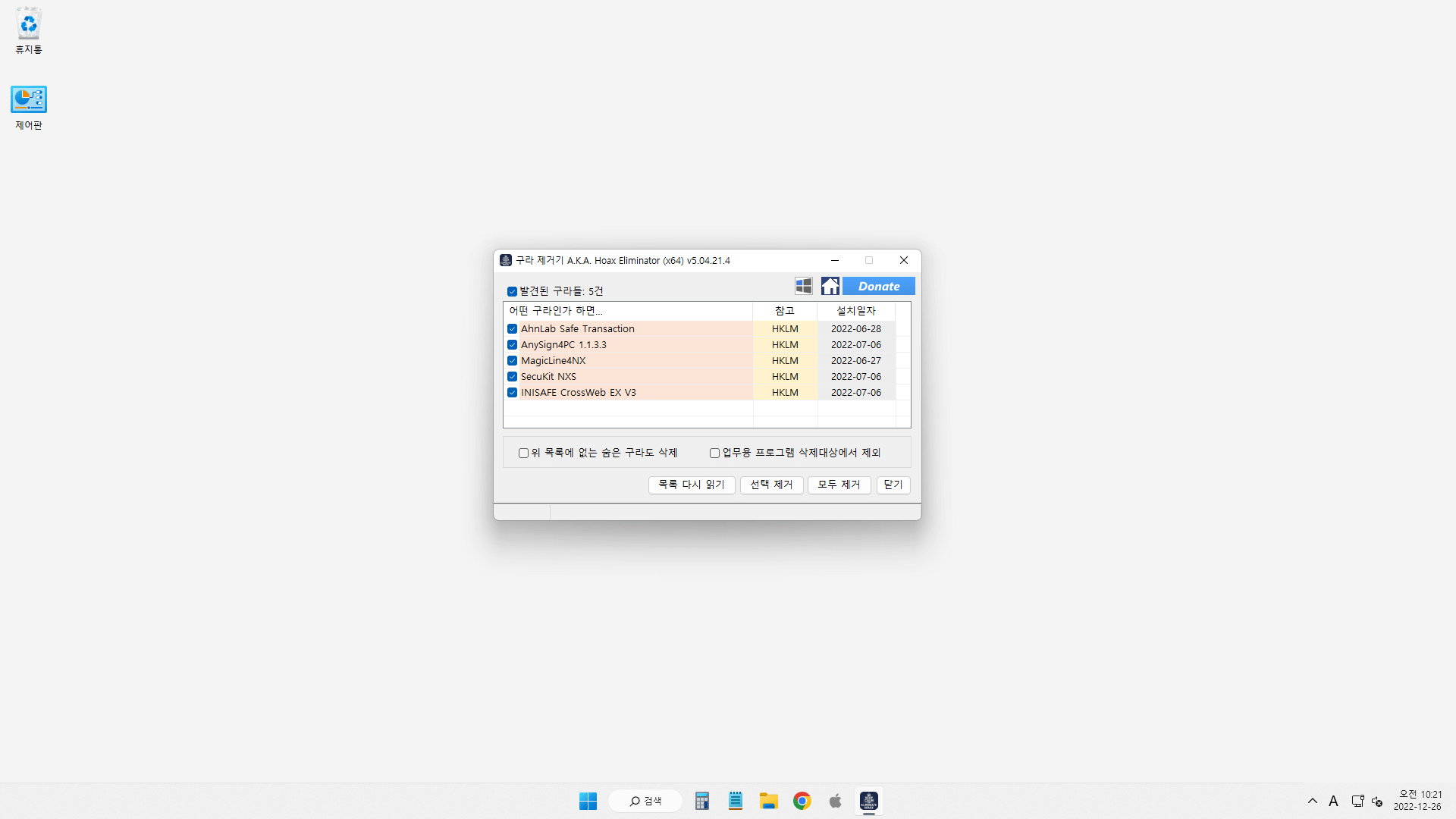Click install date 2022-07-06 for SecuKit NXS
The width and height of the screenshot is (1456, 819).
click(x=856, y=377)
